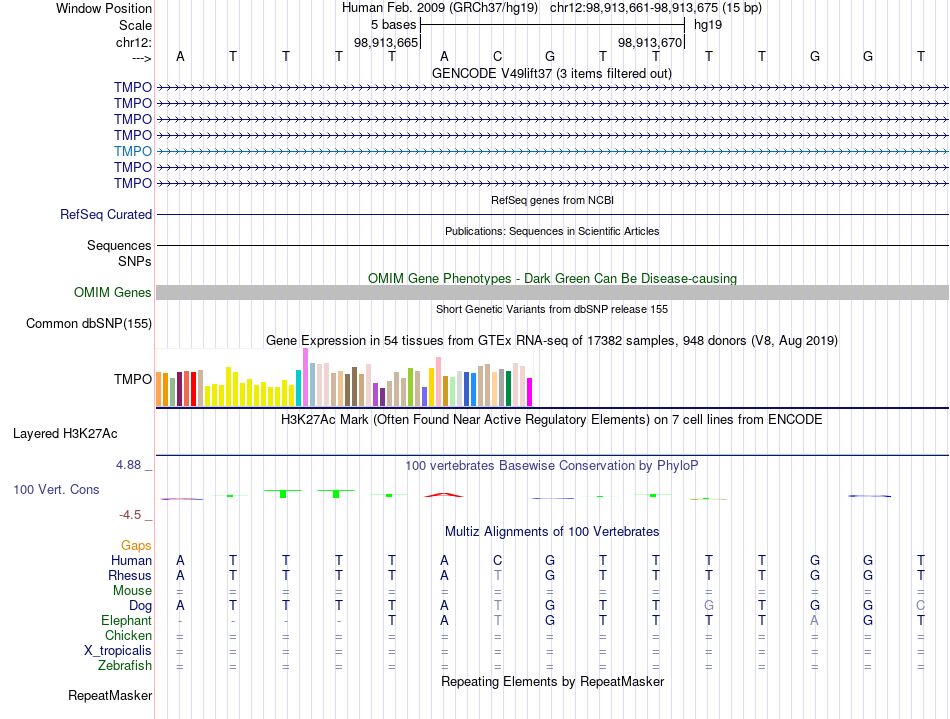The height and width of the screenshot is (719, 950).
Task: Select the OMIM Genes gray bar
Action: pos(552,293)
